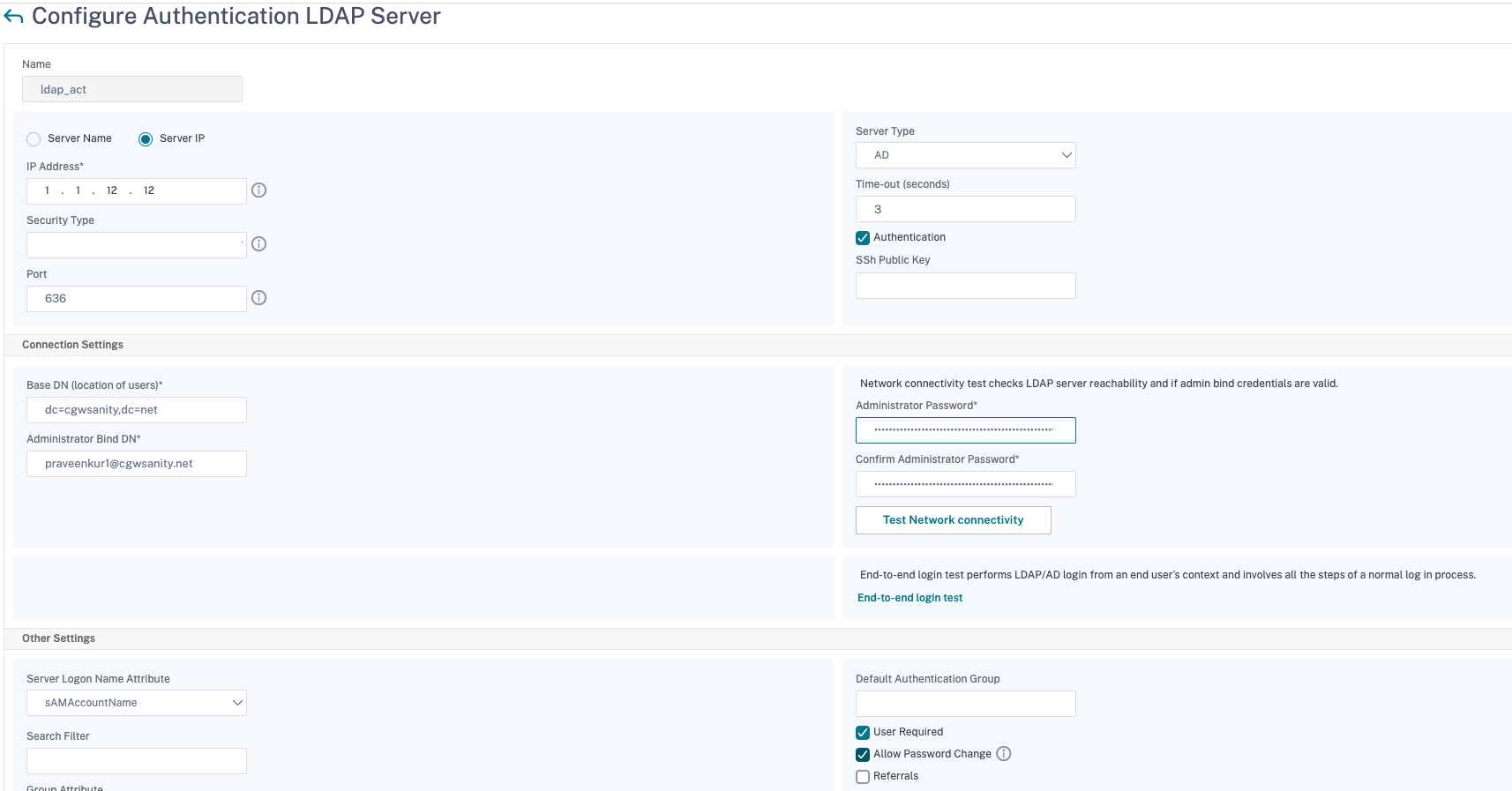The height and width of the screenshot is (791, 1512).
Task: Toggle the User Required checkbox
Action: point(863,733)
